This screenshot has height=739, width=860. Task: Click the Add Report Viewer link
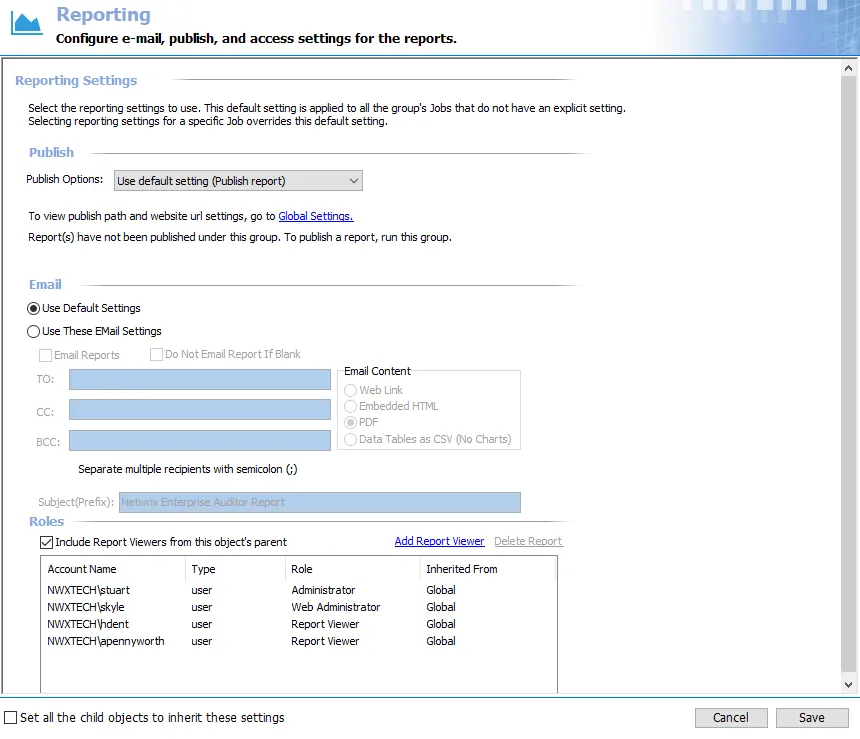[439, 541]
